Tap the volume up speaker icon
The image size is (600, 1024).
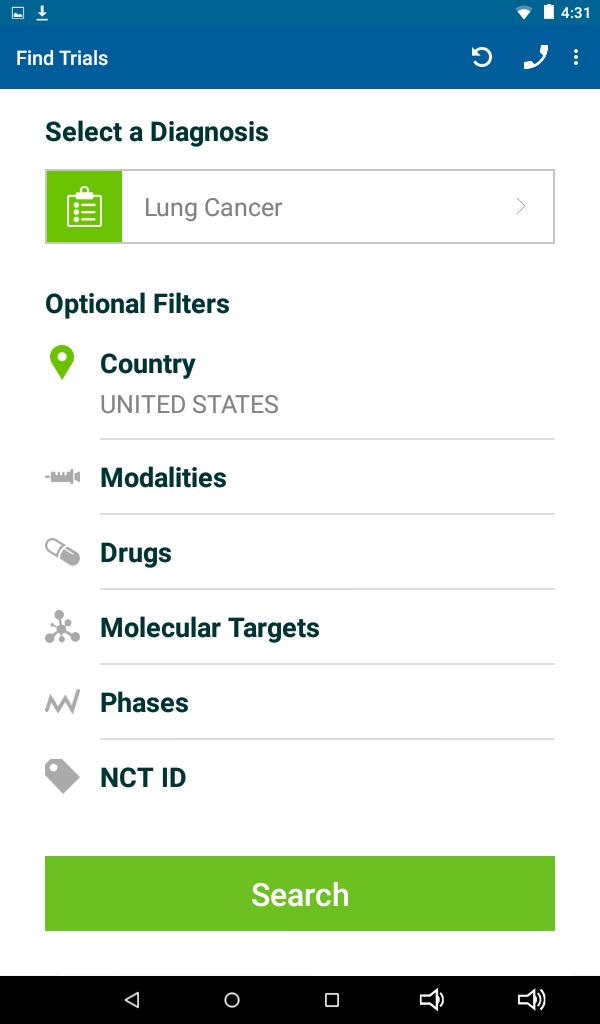pyautogui.click(x=531, y=999)
